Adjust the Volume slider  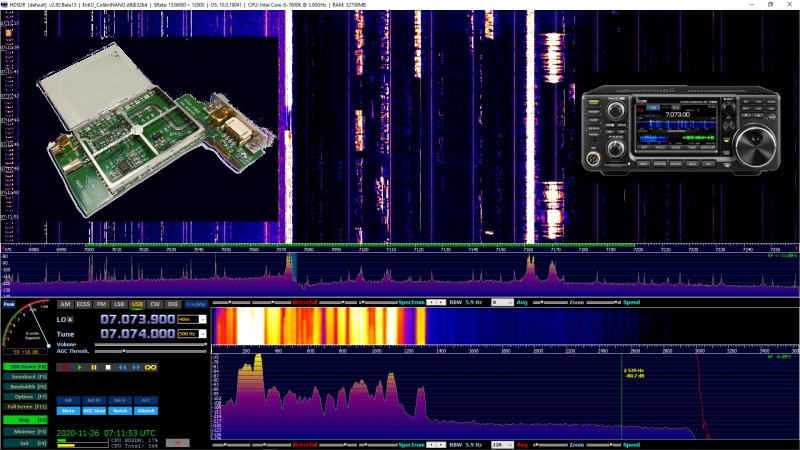pos(151,345)
